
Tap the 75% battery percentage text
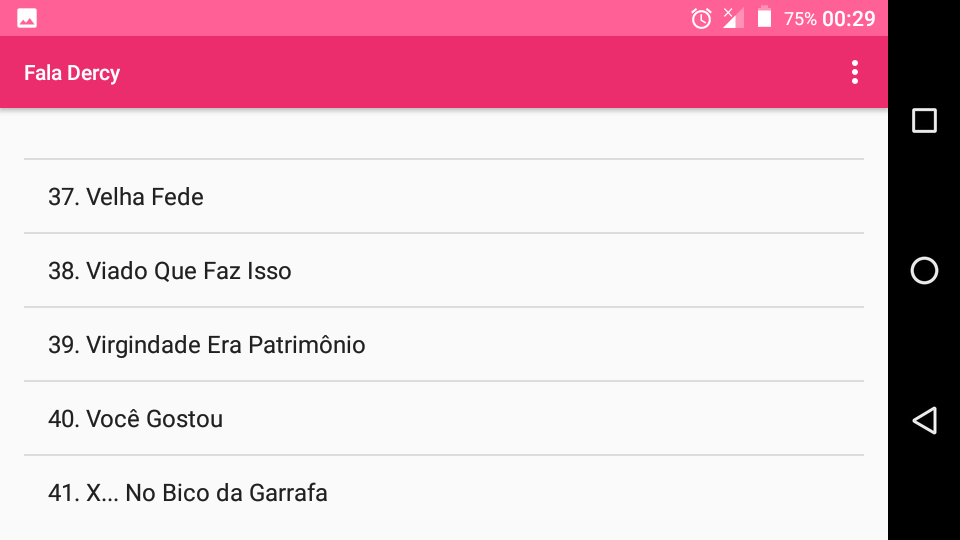[x=800, y=18]
